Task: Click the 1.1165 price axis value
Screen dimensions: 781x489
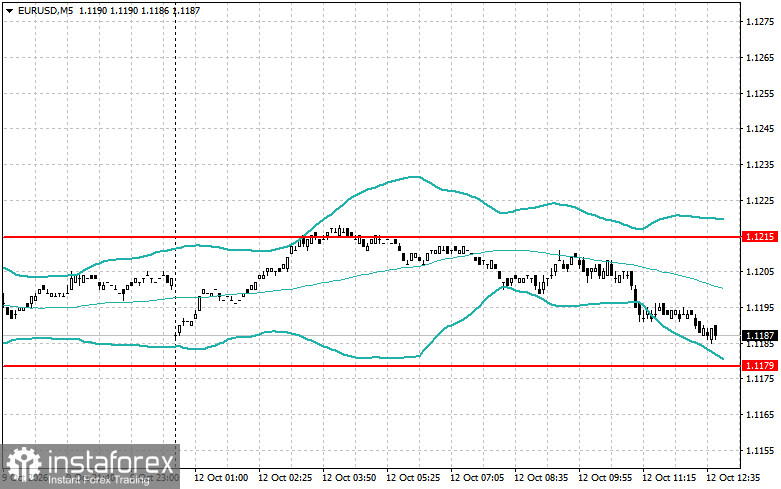Action: [760, 414]
